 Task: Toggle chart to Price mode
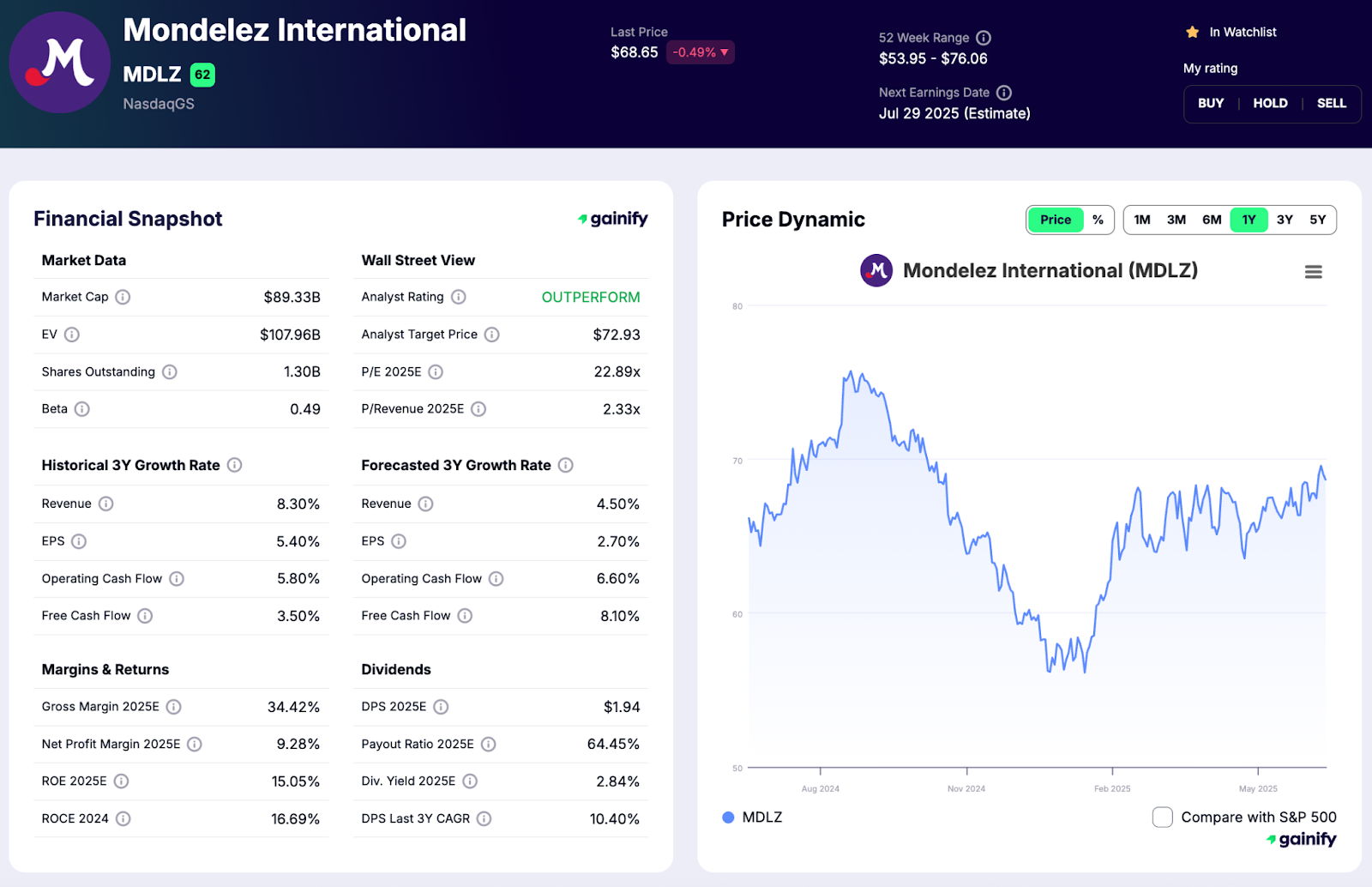coord(1056,220)
